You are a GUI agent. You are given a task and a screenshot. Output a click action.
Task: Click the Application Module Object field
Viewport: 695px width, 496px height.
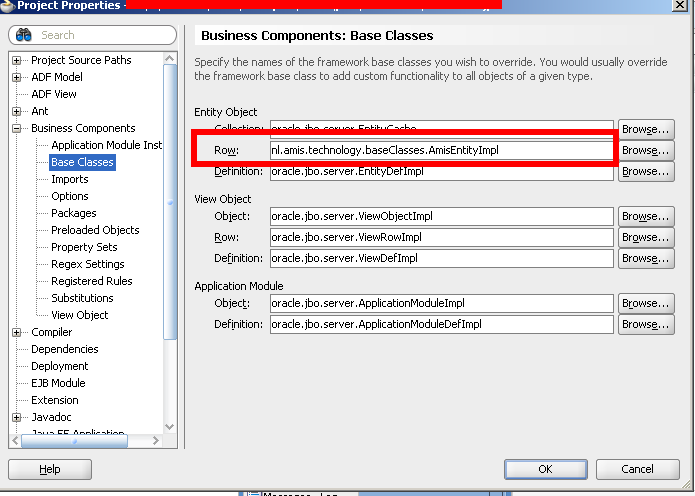point(441,303)
